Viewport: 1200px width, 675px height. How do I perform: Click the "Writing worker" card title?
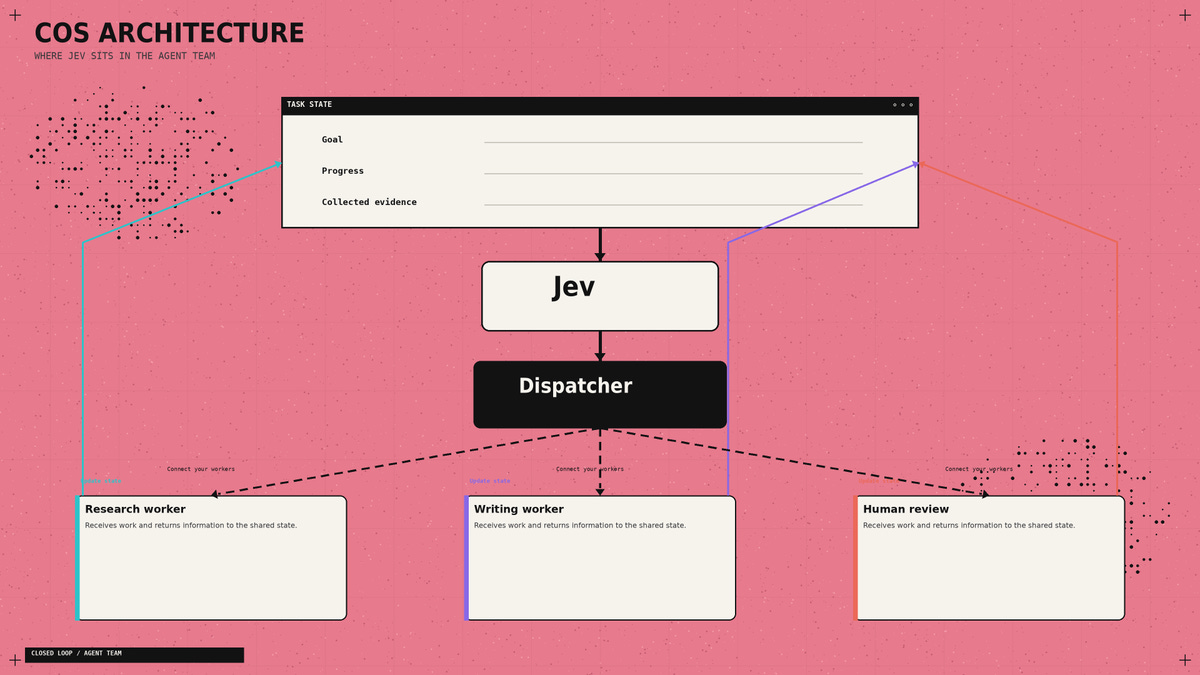(519, 509)
